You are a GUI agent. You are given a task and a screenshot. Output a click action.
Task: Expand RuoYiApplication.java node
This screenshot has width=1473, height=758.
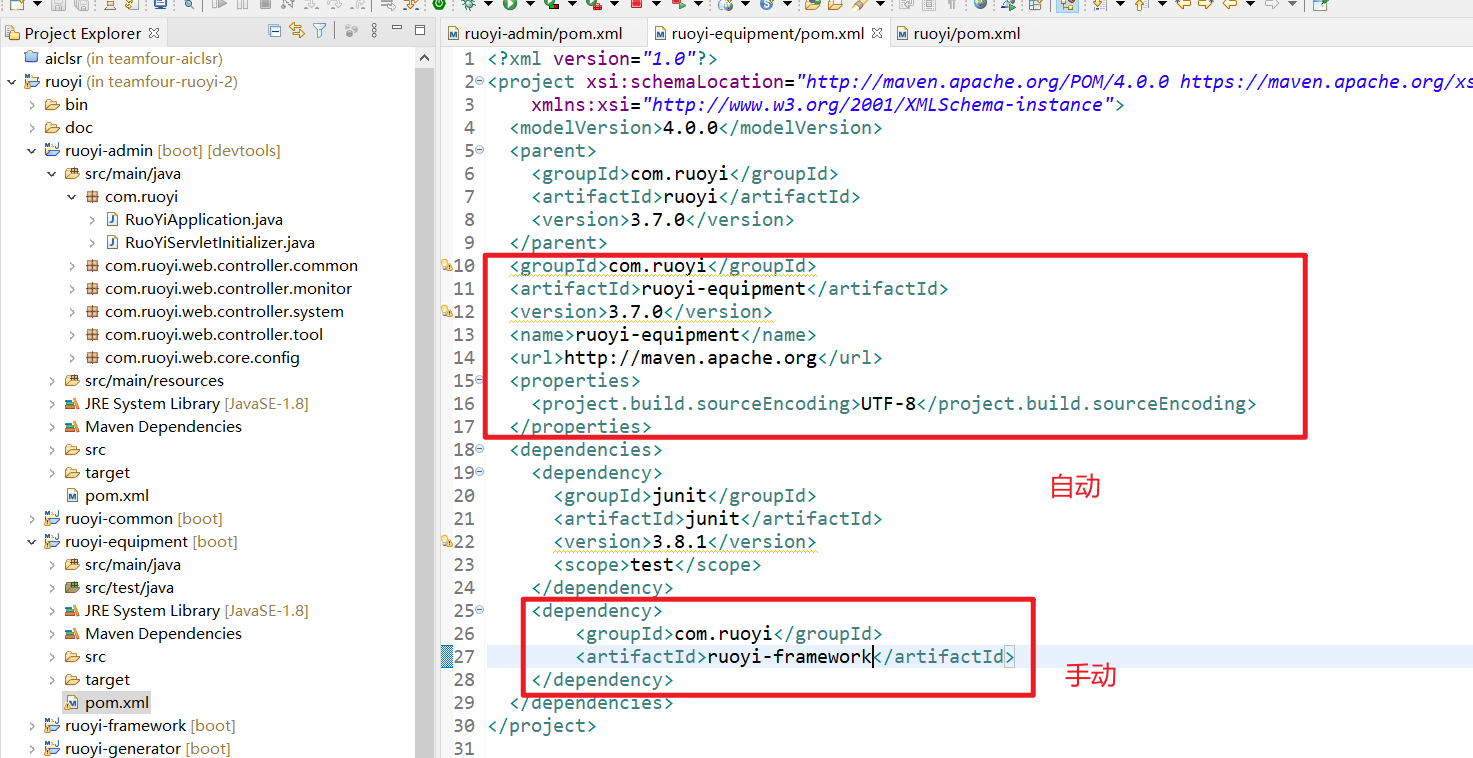92,220
